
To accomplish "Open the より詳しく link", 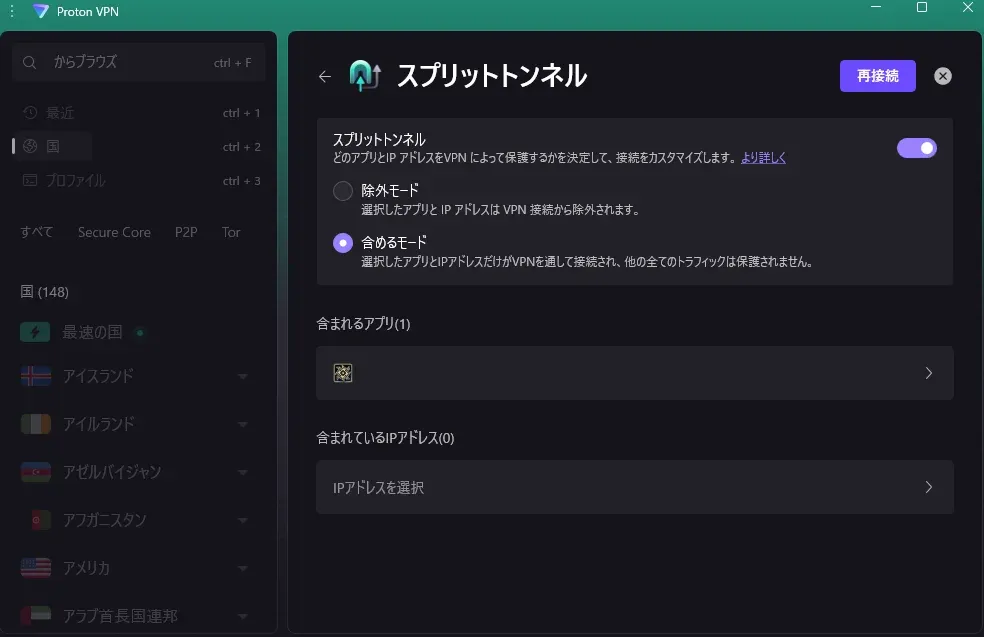I will click(x=763, y=158).
